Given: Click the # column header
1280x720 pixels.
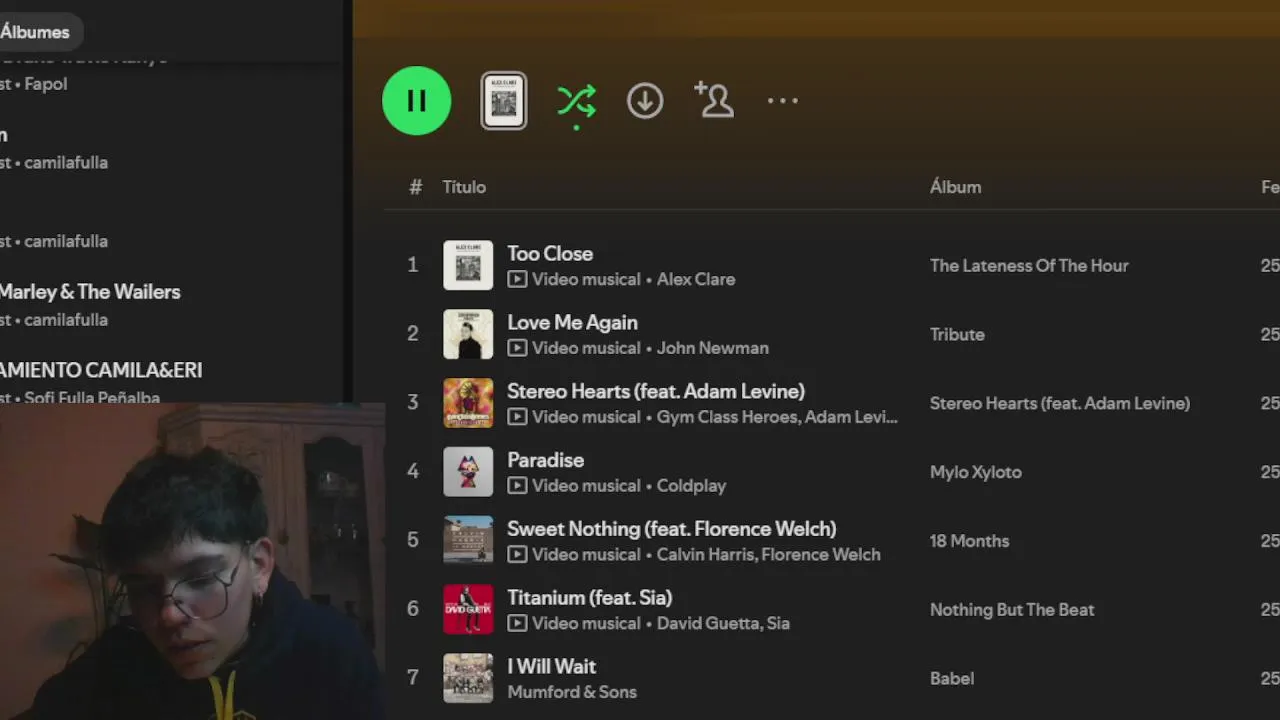Looking at the screenshot, I should coord(416,187).
